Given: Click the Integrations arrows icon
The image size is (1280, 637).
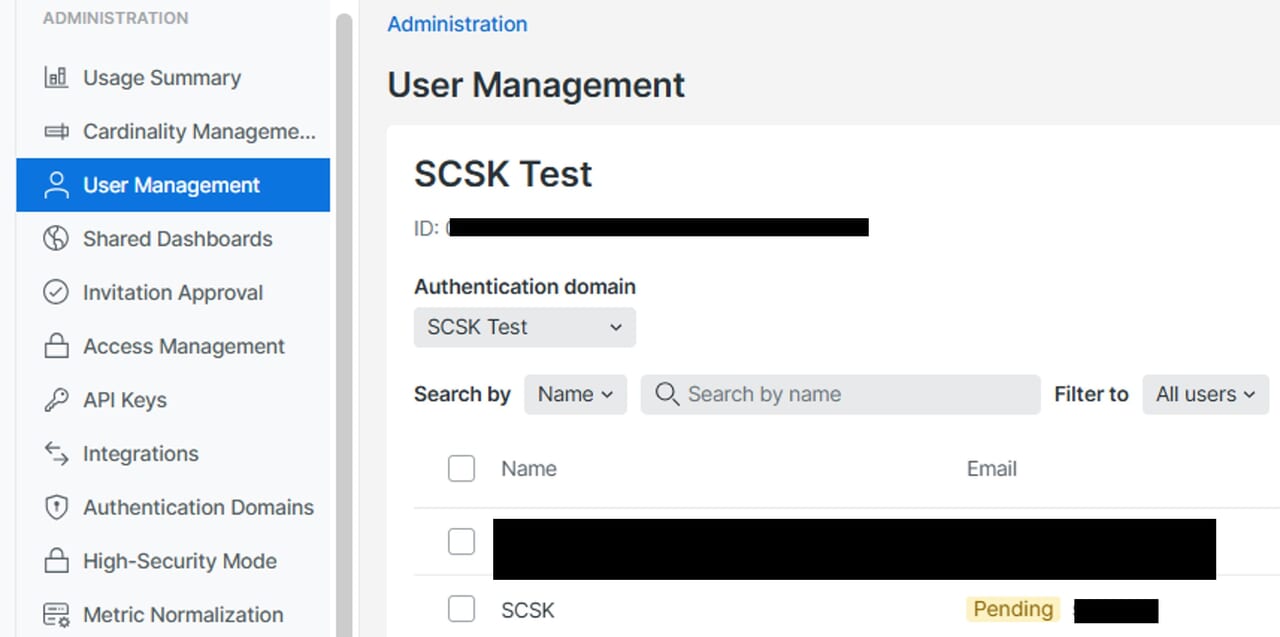Looking at the screenshot, I should [56, 454].
